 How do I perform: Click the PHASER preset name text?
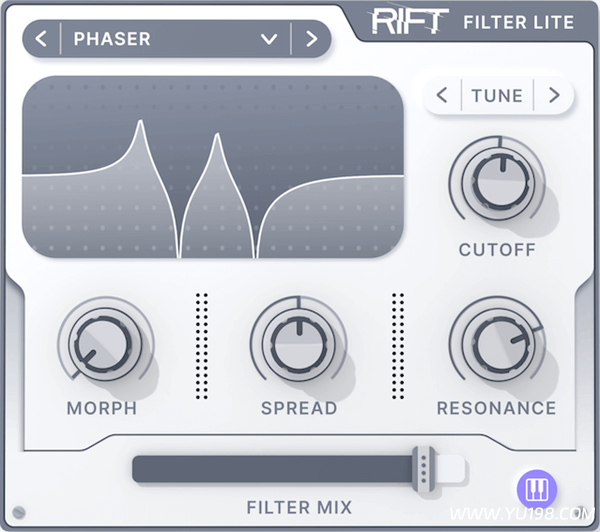(112, 39)
